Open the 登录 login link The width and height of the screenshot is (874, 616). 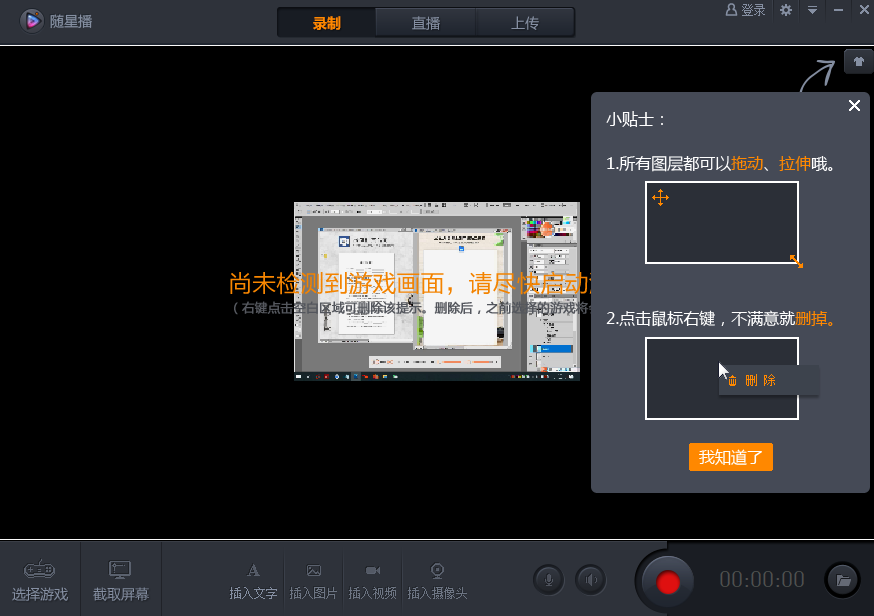746,10
